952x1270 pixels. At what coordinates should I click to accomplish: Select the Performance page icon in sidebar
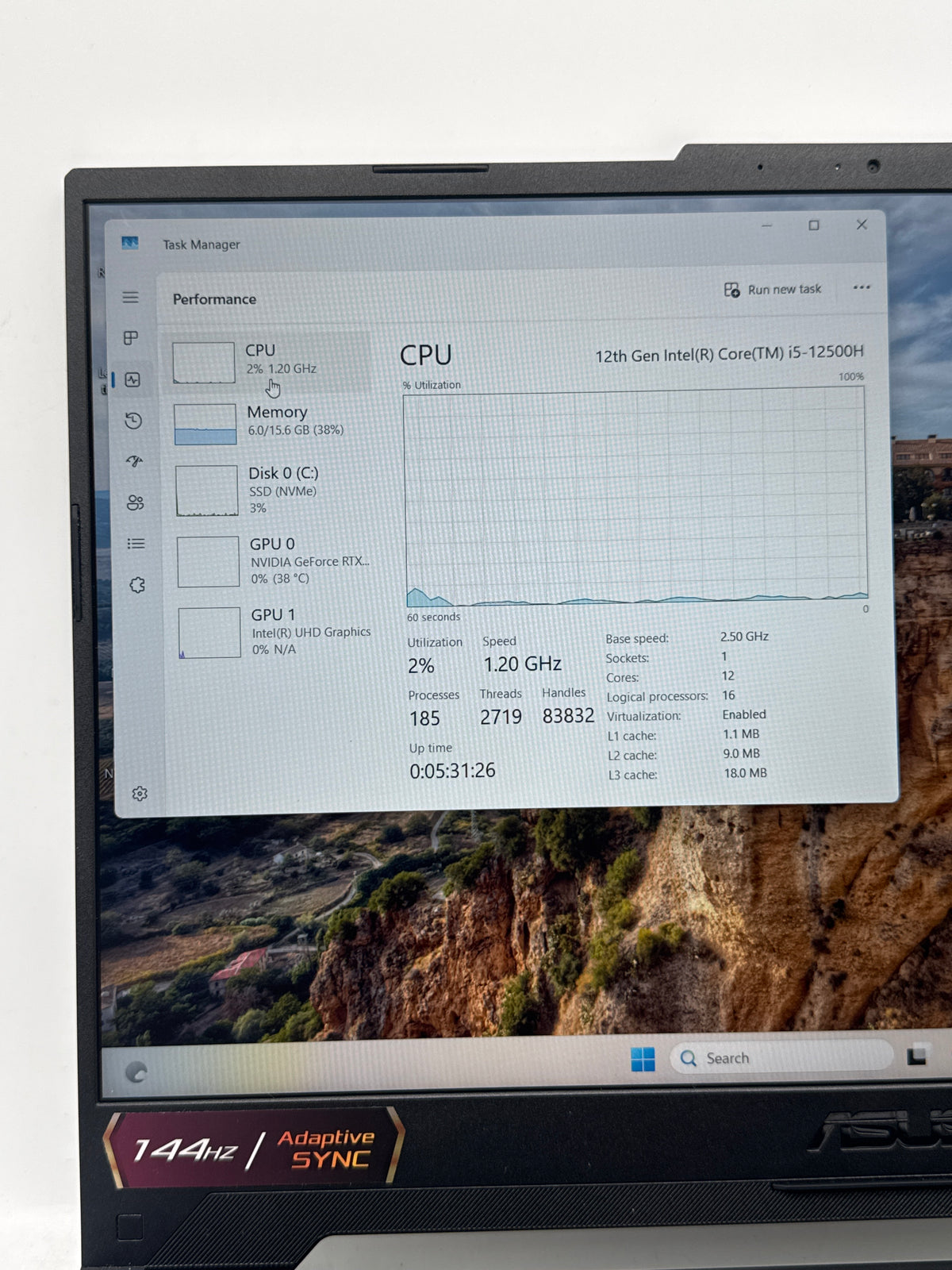click(x=132, y=380)
